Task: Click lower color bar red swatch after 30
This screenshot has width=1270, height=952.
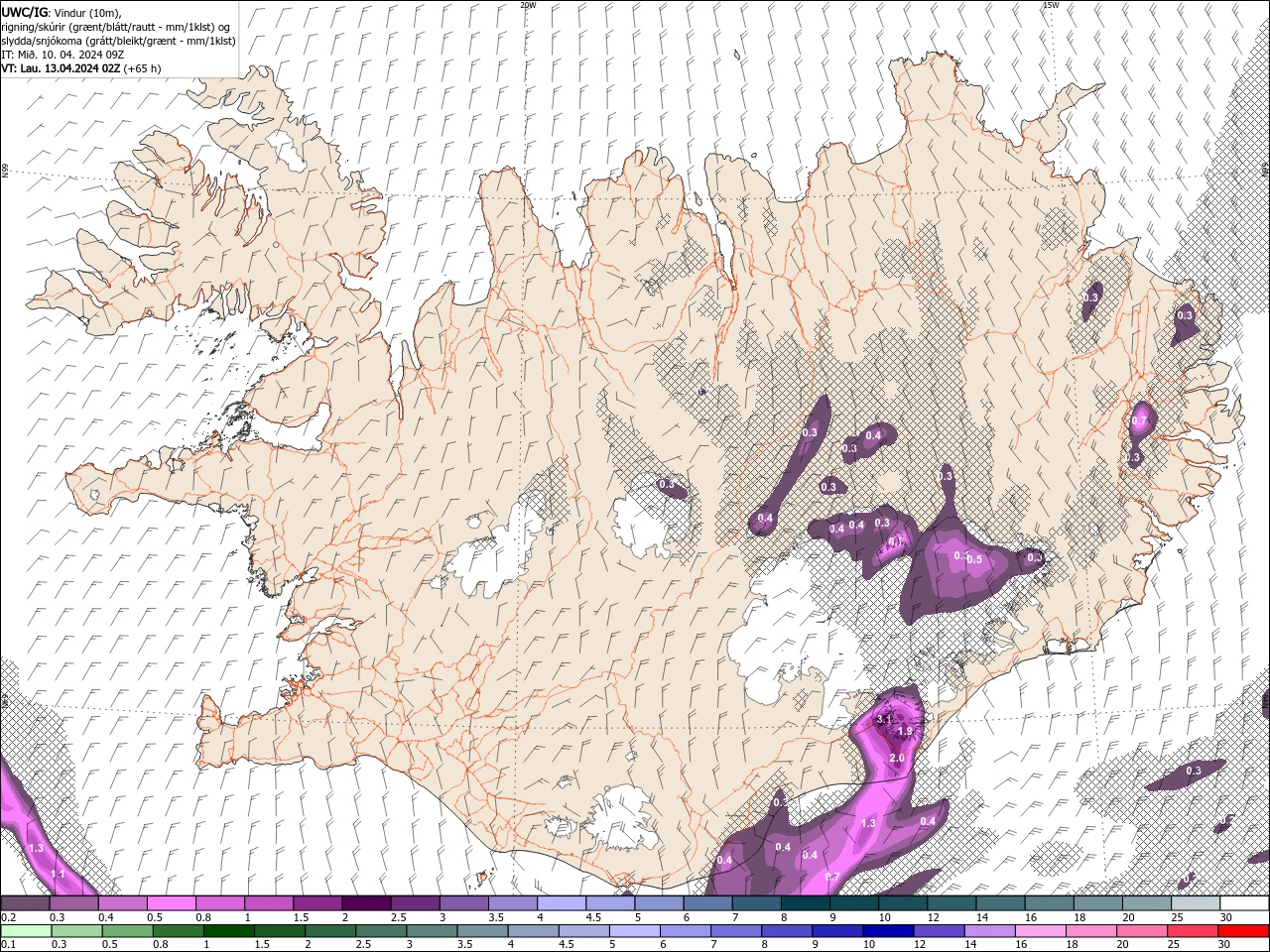Action: point(1243,931)
